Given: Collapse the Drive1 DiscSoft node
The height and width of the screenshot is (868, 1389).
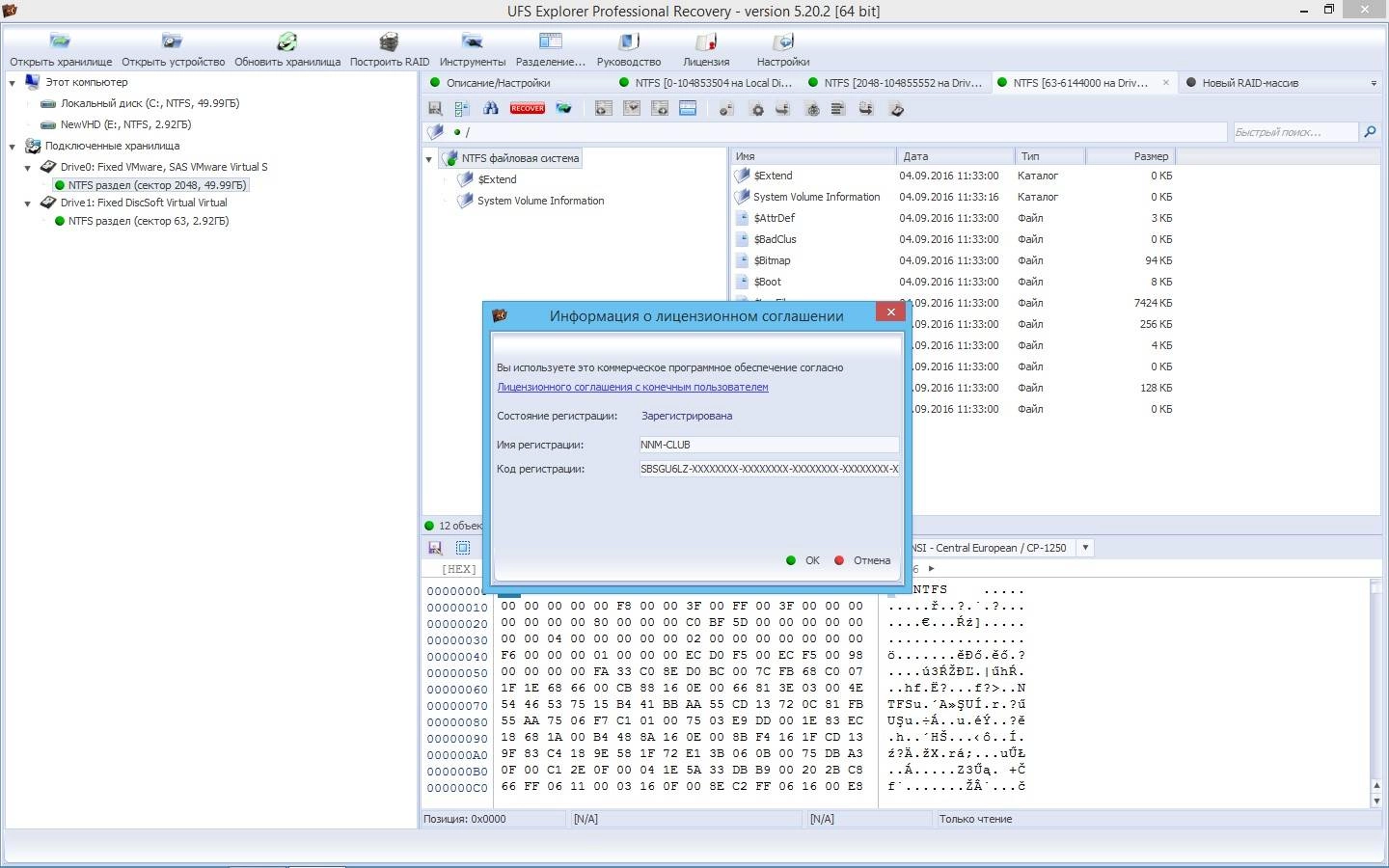Looking at the screenshot, I should (28, 203).
